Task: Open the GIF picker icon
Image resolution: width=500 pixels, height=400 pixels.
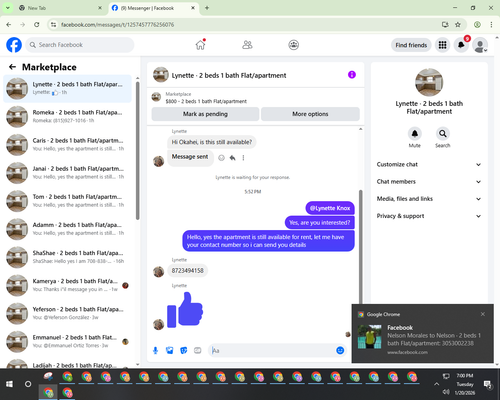Action: [198, 350]
